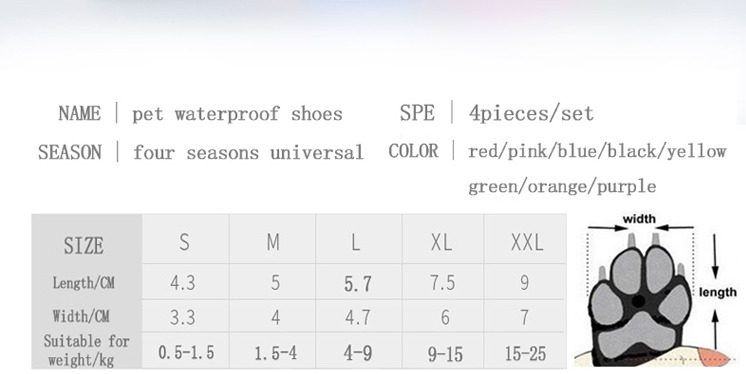Click the '4pieces/set' specification text
The width and height of the screenshot is (746, 374).
531,113
